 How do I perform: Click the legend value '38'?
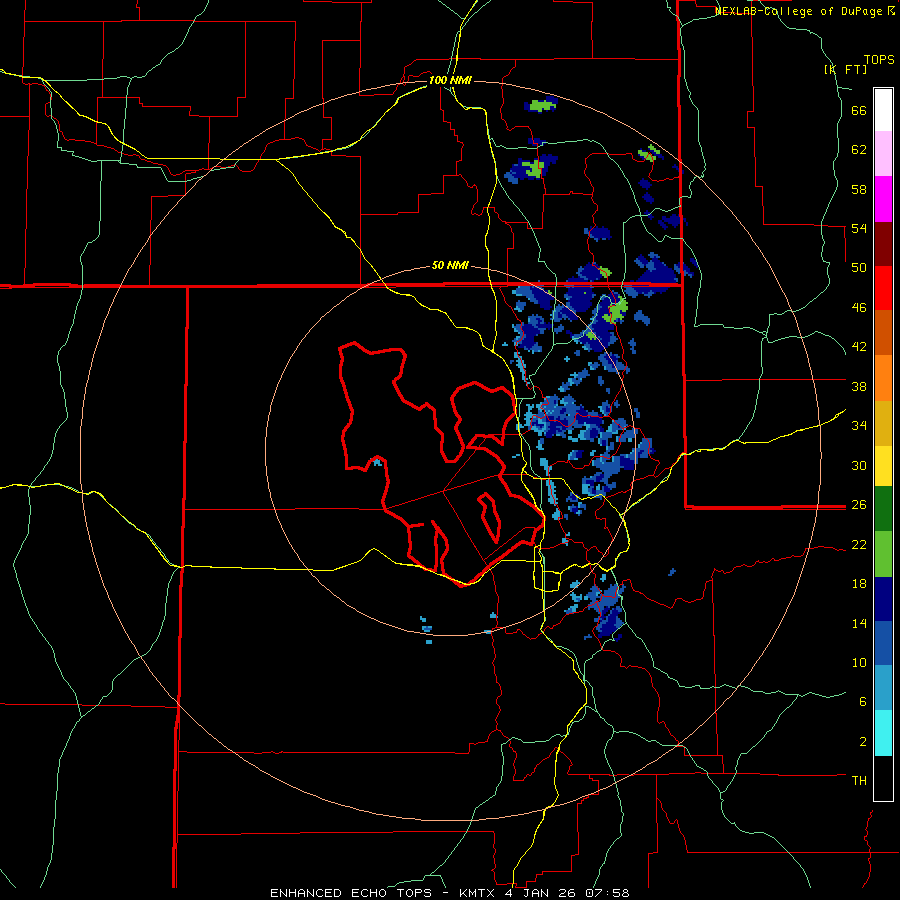click(x=859, y=386)
